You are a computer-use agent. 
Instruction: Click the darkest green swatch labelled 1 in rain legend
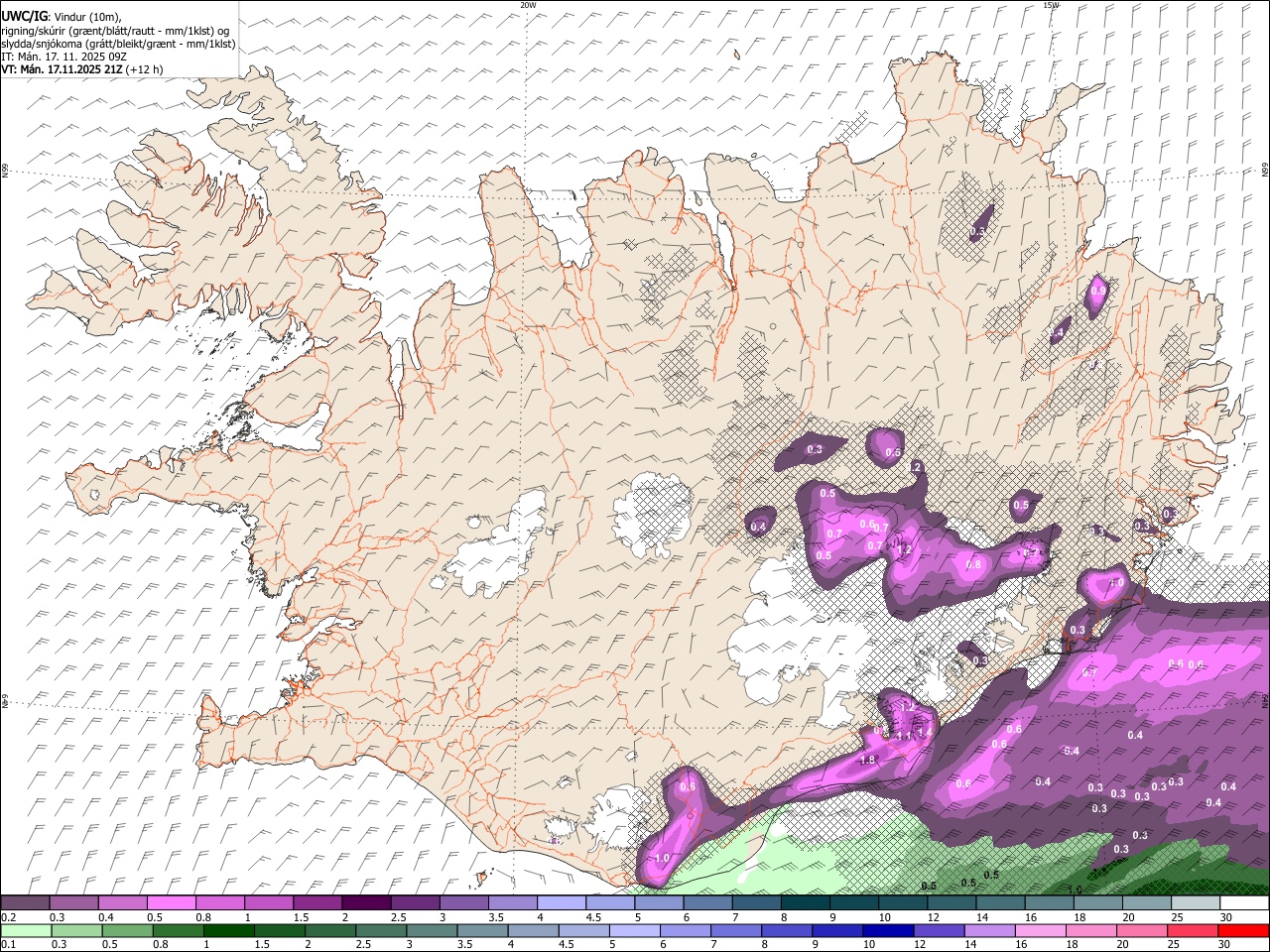coord(228,930)
